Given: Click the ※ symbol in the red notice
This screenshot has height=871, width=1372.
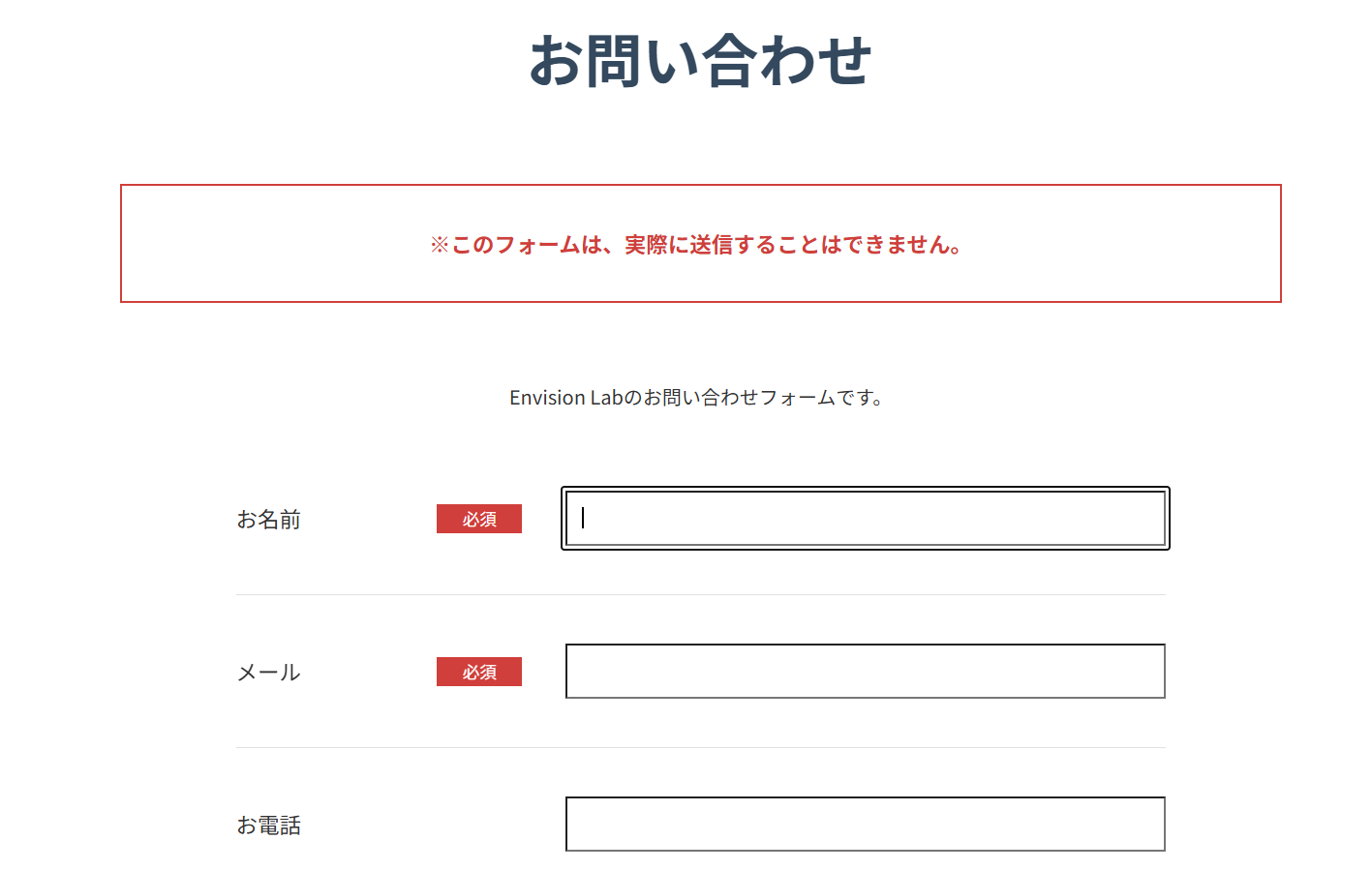Looking at the screenshot, I should tap(440, 245).
